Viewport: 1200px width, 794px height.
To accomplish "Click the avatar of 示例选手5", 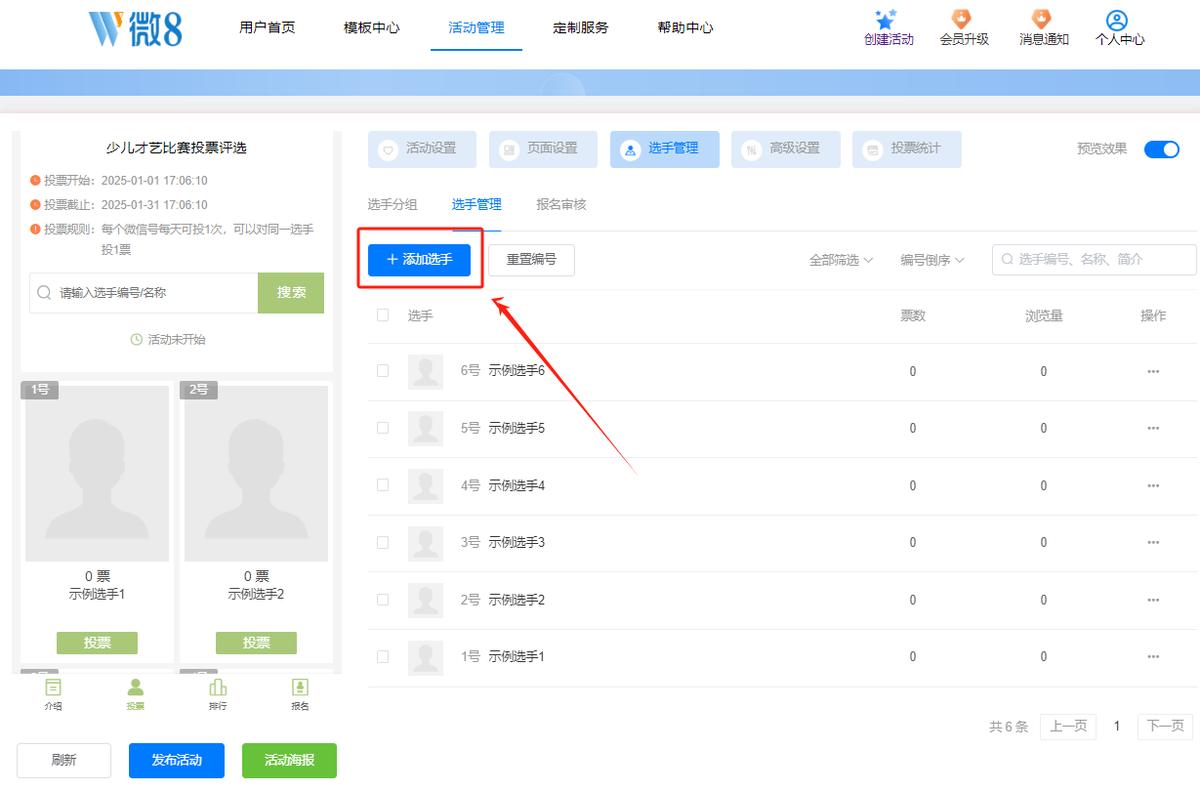I will point(425,429).
